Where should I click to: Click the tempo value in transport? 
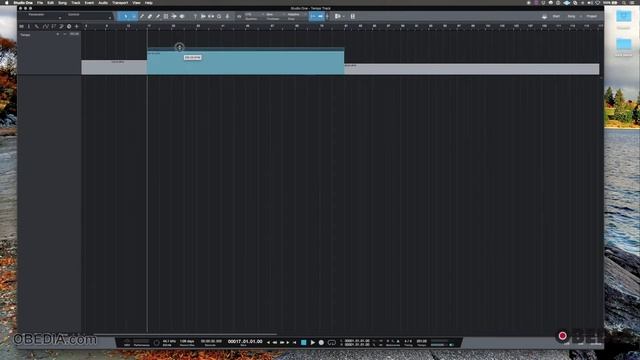[x=422, y=341]
